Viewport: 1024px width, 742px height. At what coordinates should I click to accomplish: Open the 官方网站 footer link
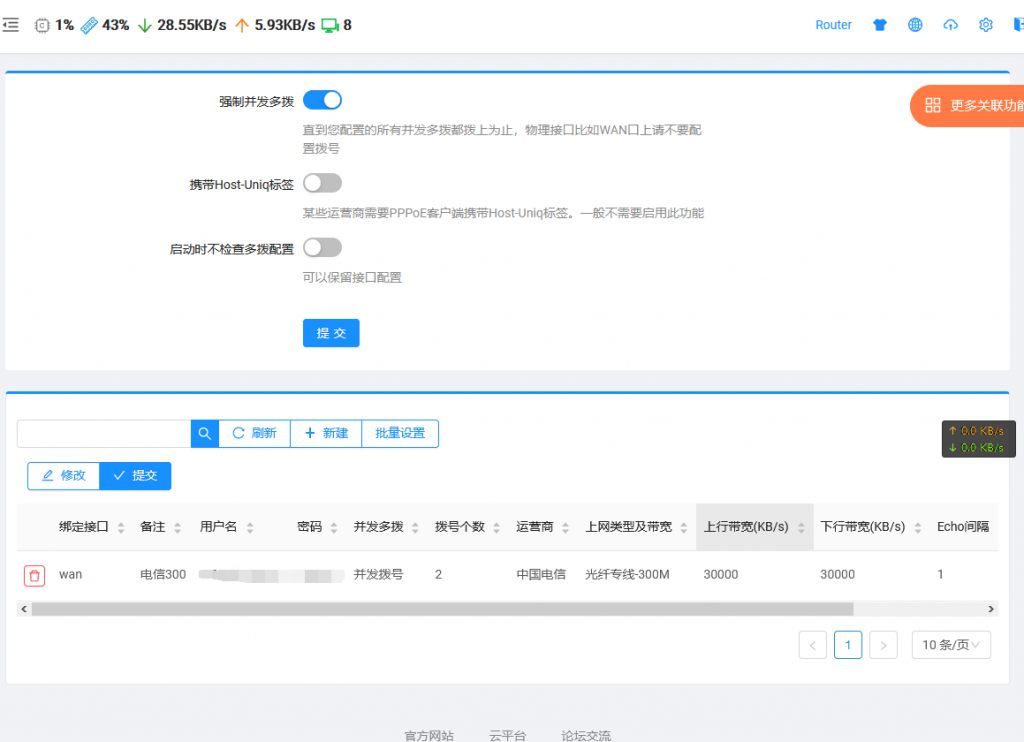tap(429, 735)
